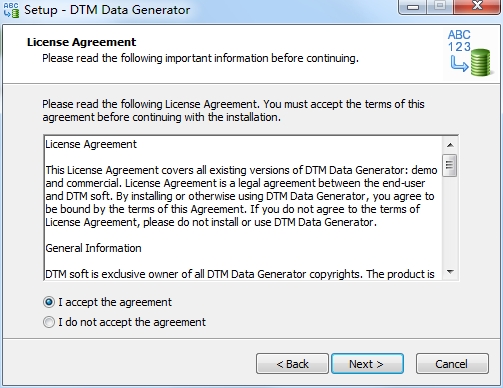503x388 pixels.
Task: Click the DTM Data Generator title bar icon
Action: tap(11, 10)
